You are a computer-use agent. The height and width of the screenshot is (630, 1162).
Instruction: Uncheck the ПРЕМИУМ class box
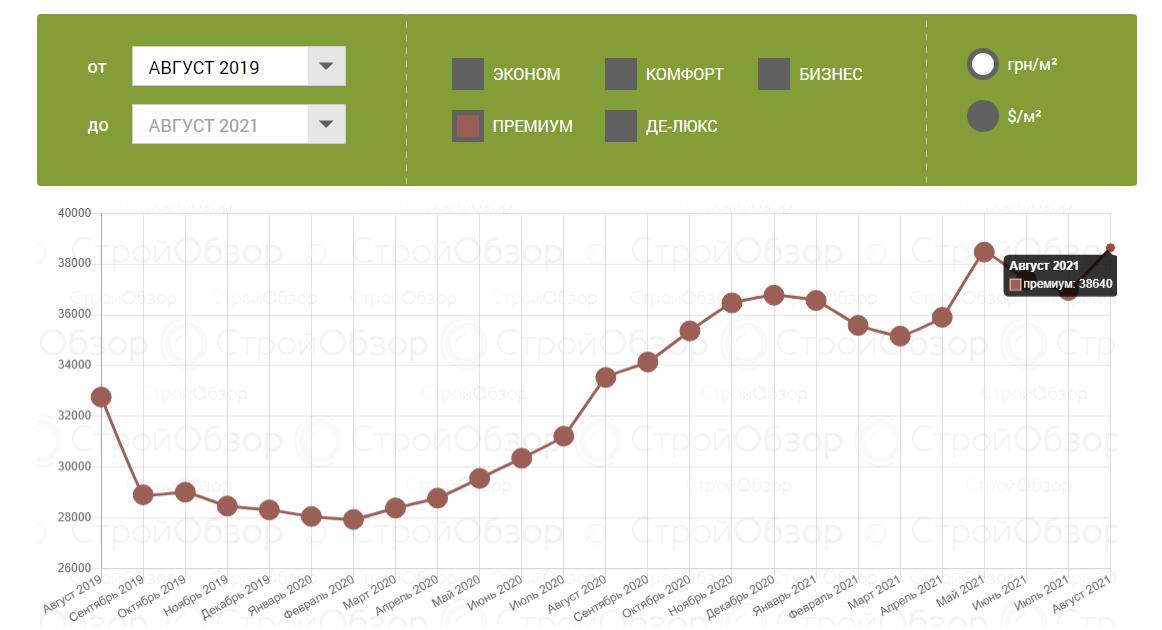[x=468, y=126]
